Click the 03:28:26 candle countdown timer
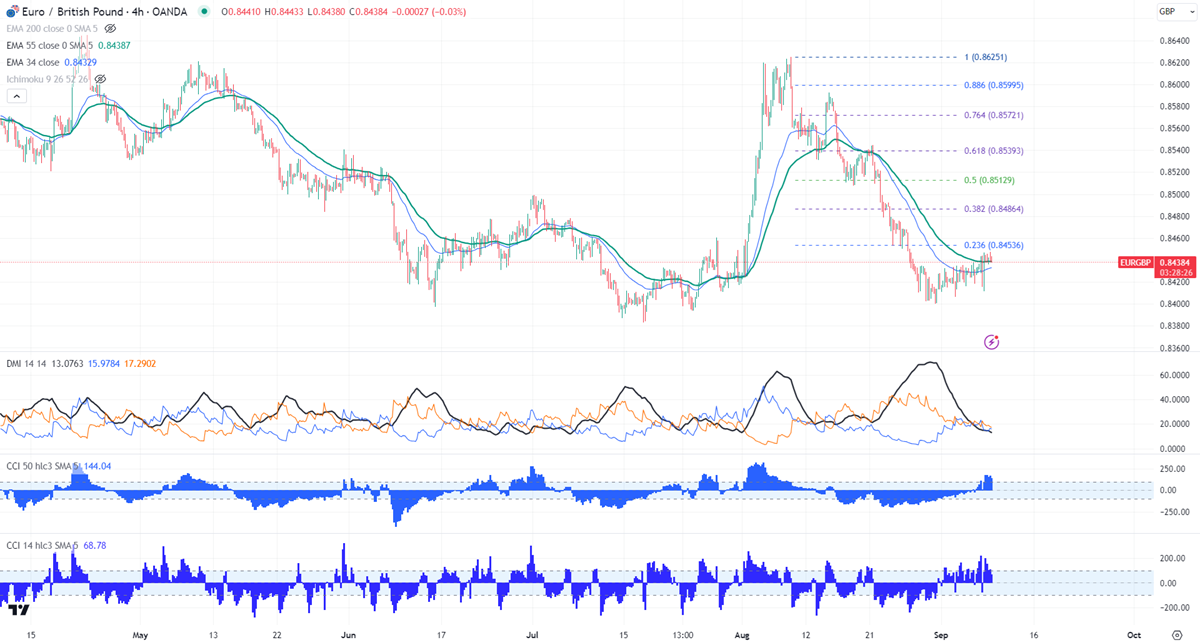 pyautogui.click(x=1177, y=271)
